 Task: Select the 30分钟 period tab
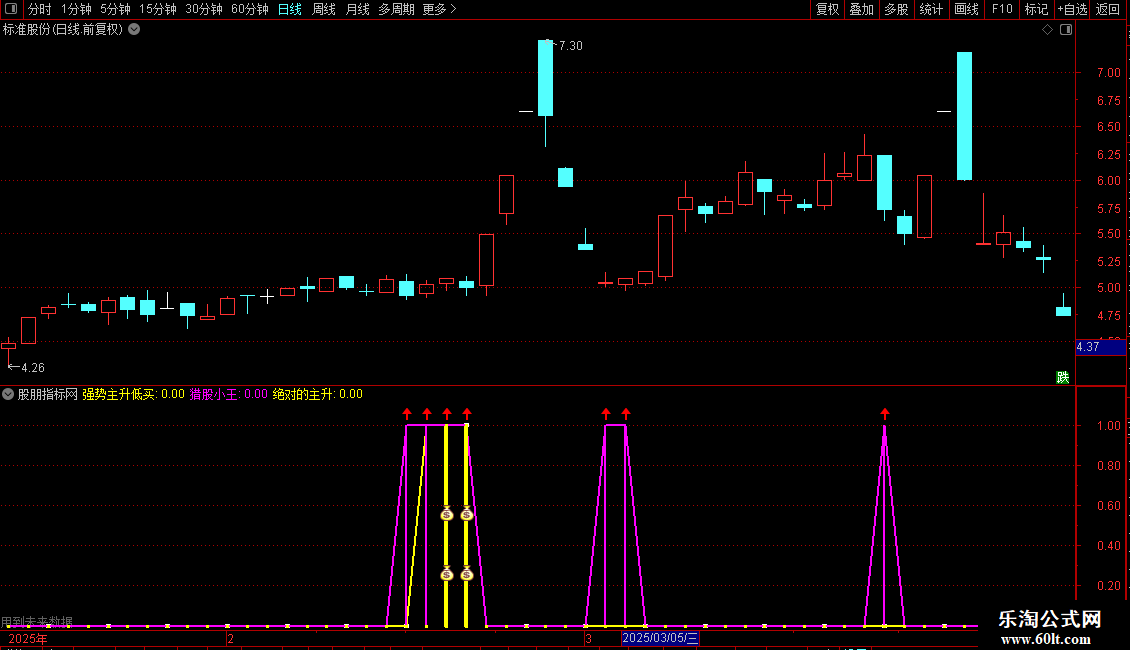pos(204,9)
